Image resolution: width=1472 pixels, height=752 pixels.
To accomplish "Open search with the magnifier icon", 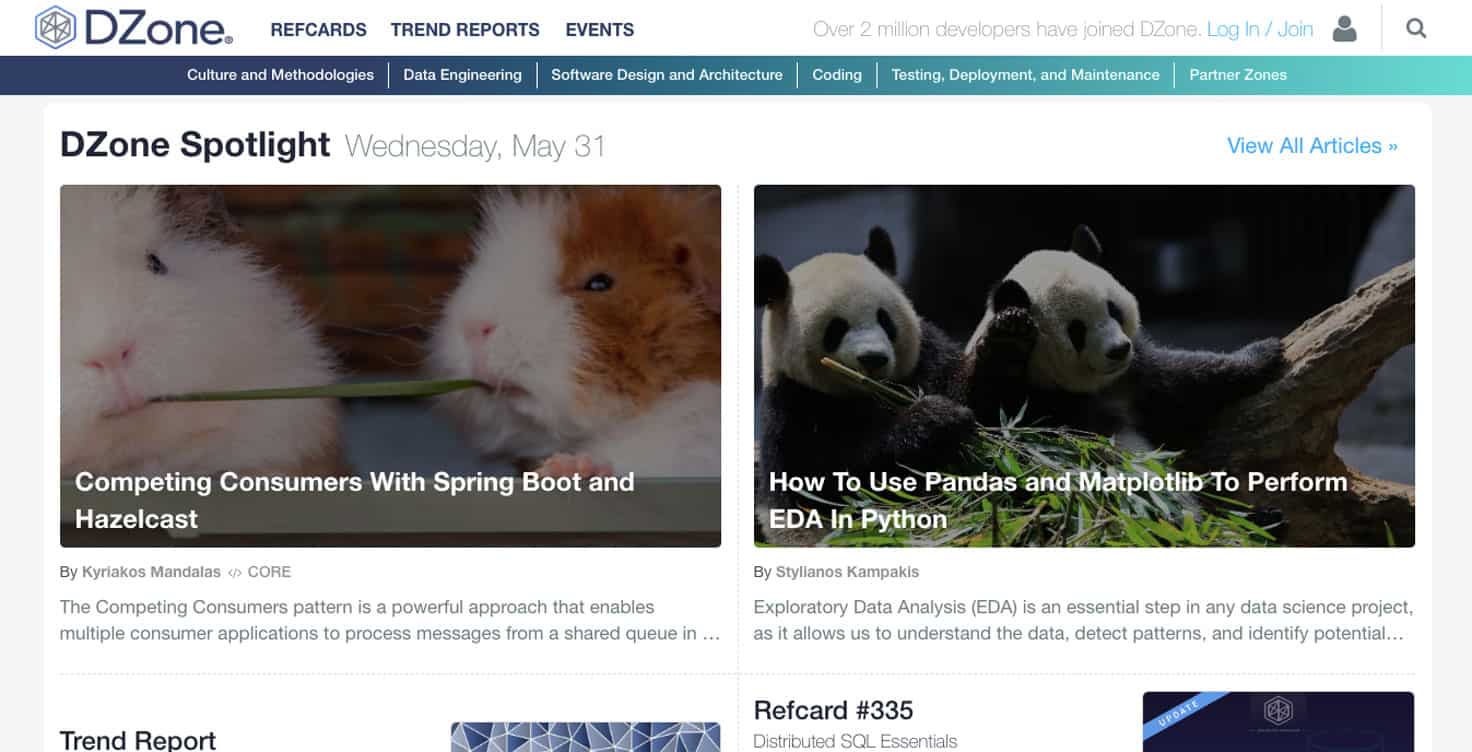I will tap(1416, 28).
